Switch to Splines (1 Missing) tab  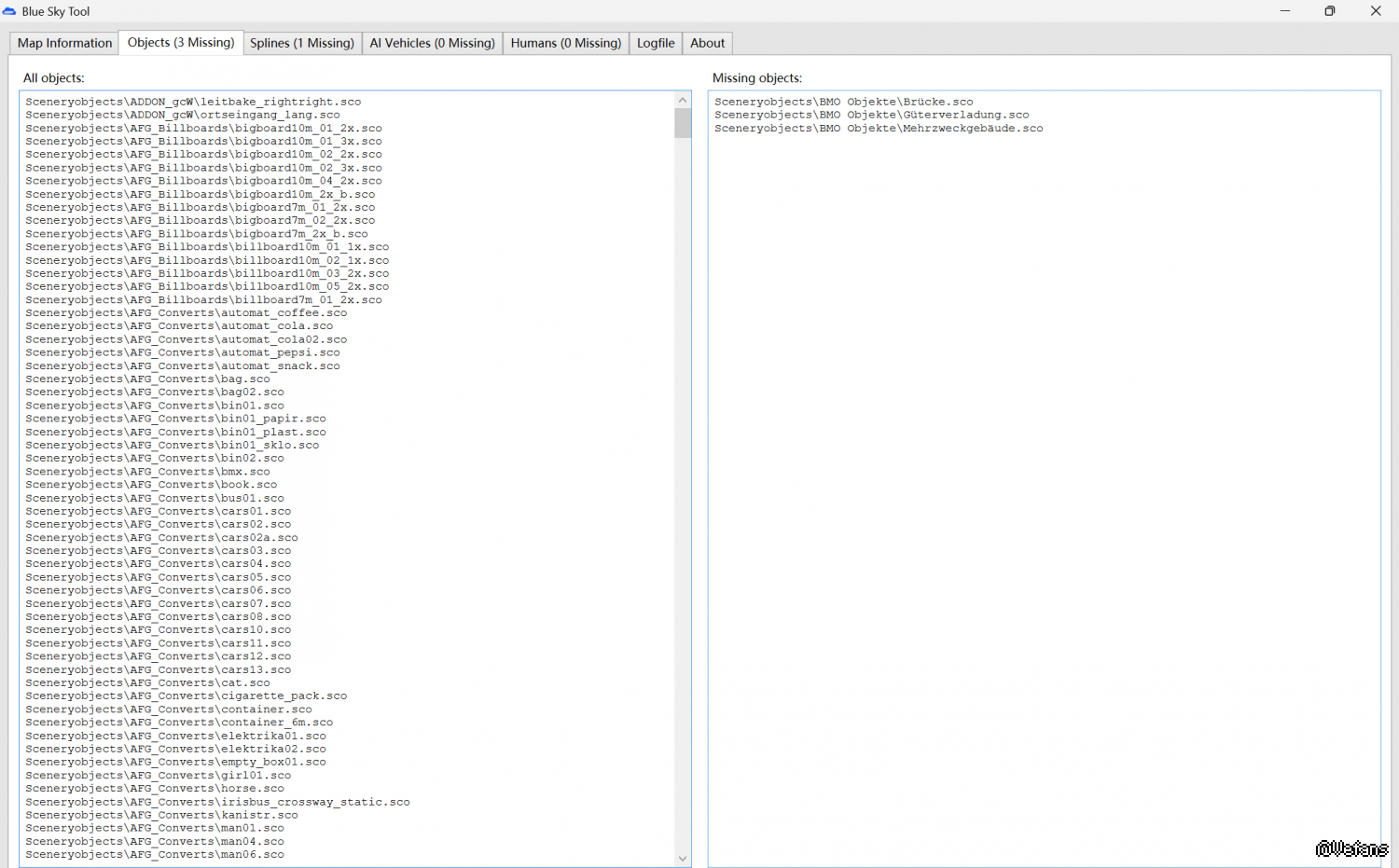pos(302,43)
